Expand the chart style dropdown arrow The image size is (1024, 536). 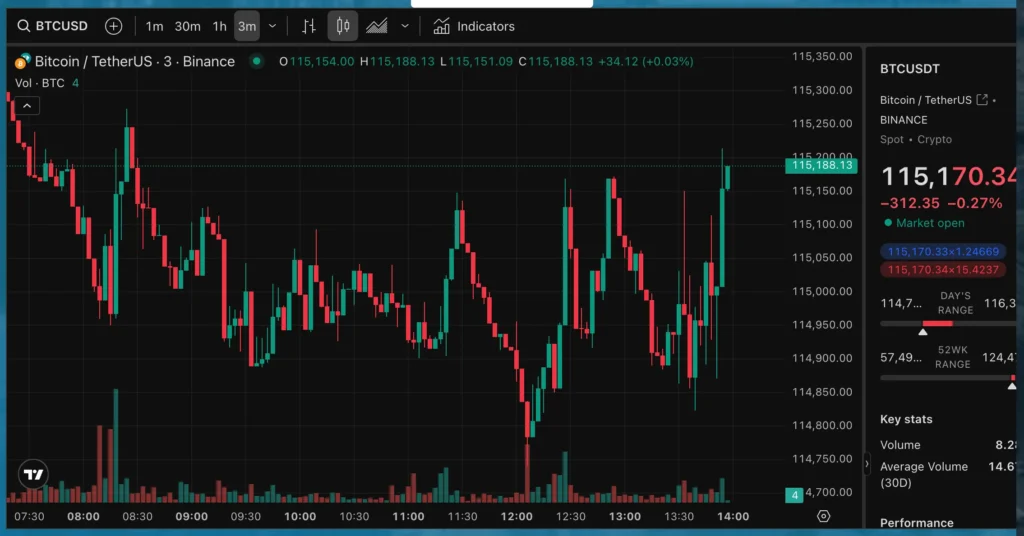click(x=404, y=26)
